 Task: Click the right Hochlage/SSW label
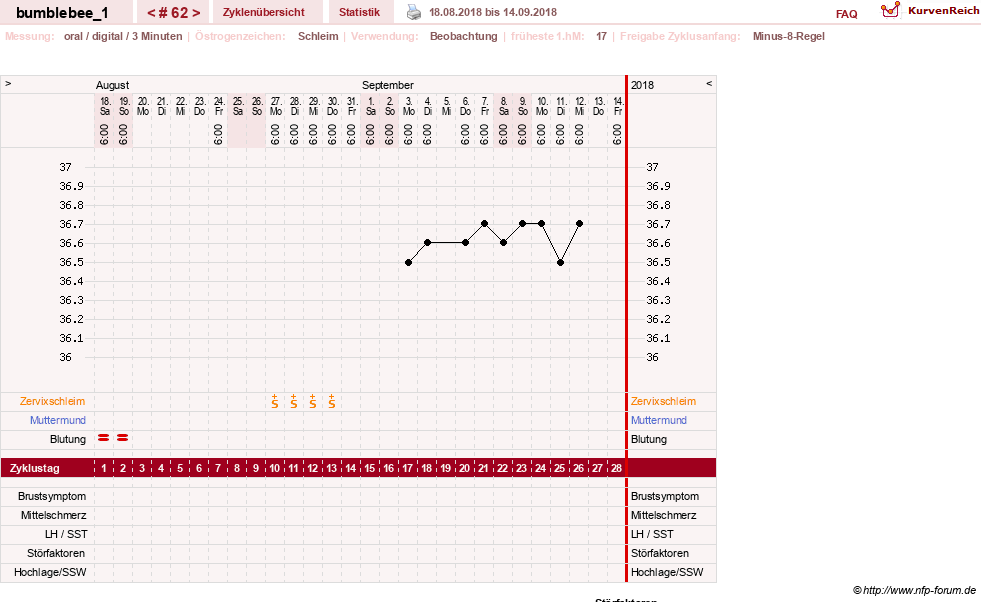click(667, 572)
